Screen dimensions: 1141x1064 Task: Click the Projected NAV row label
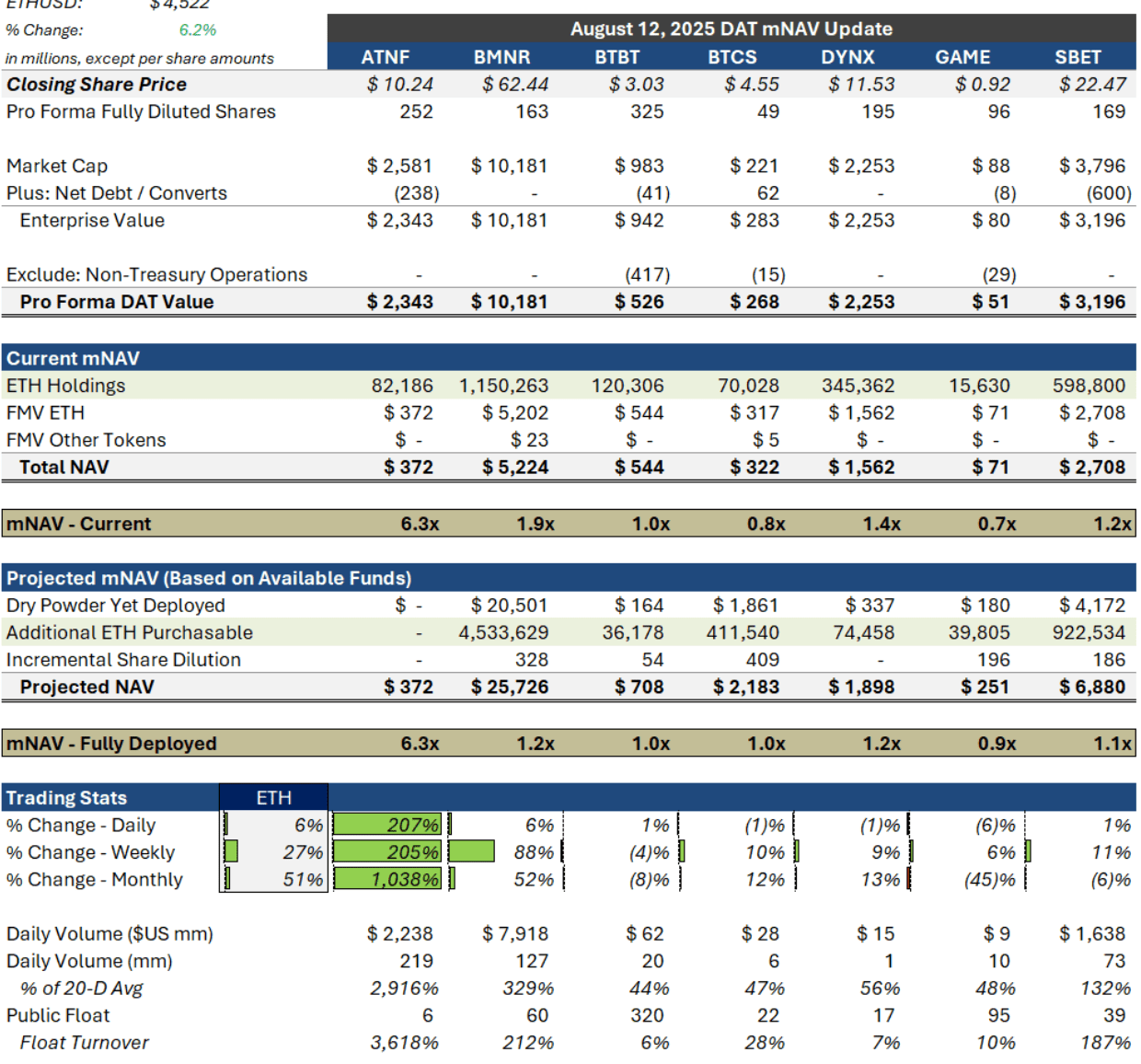point(86,687)
